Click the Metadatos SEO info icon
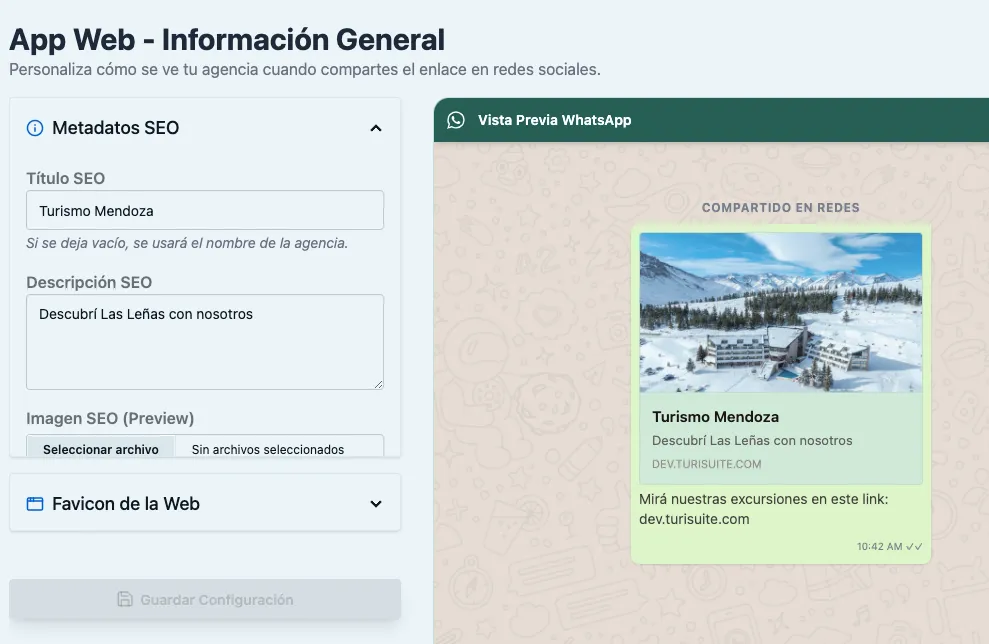 pyautogui.click(x=35, y=128)
